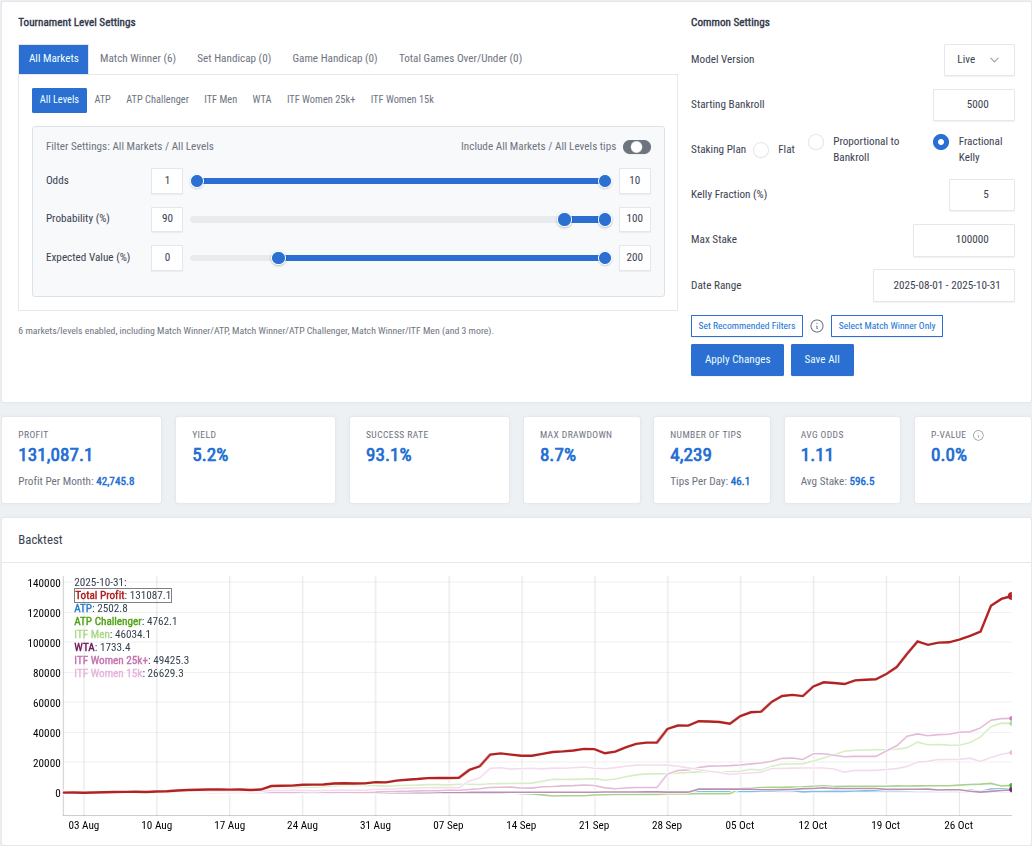Open the Total Games Over/Under tab
The image size is (1032, 846).
(x=460, y=59)
